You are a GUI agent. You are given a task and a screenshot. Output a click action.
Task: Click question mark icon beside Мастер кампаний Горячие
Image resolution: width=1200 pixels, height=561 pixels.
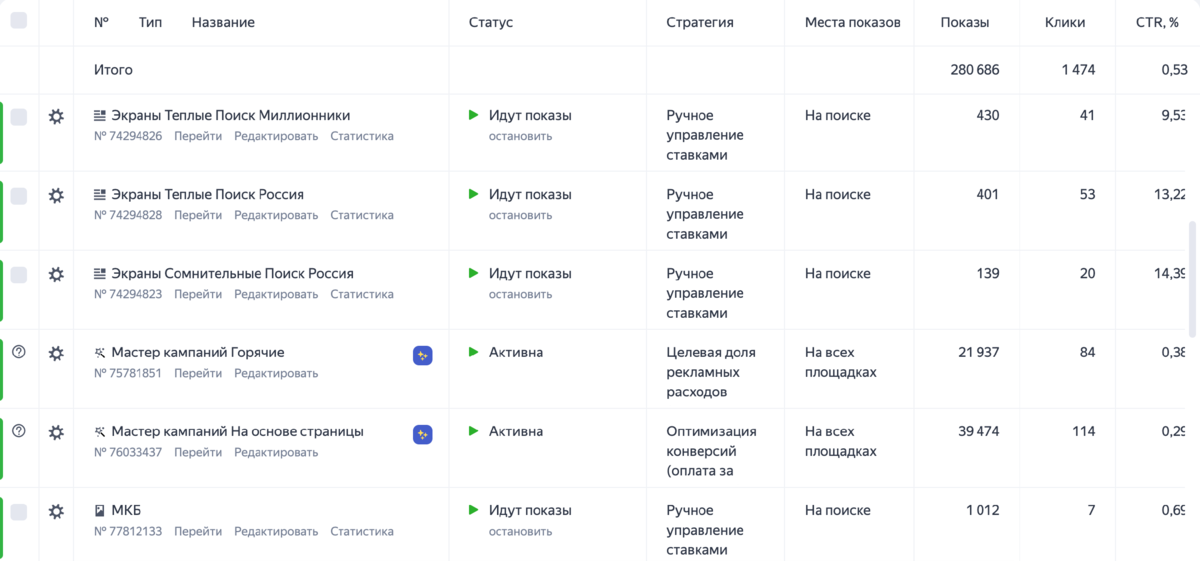tap(18, 352)
